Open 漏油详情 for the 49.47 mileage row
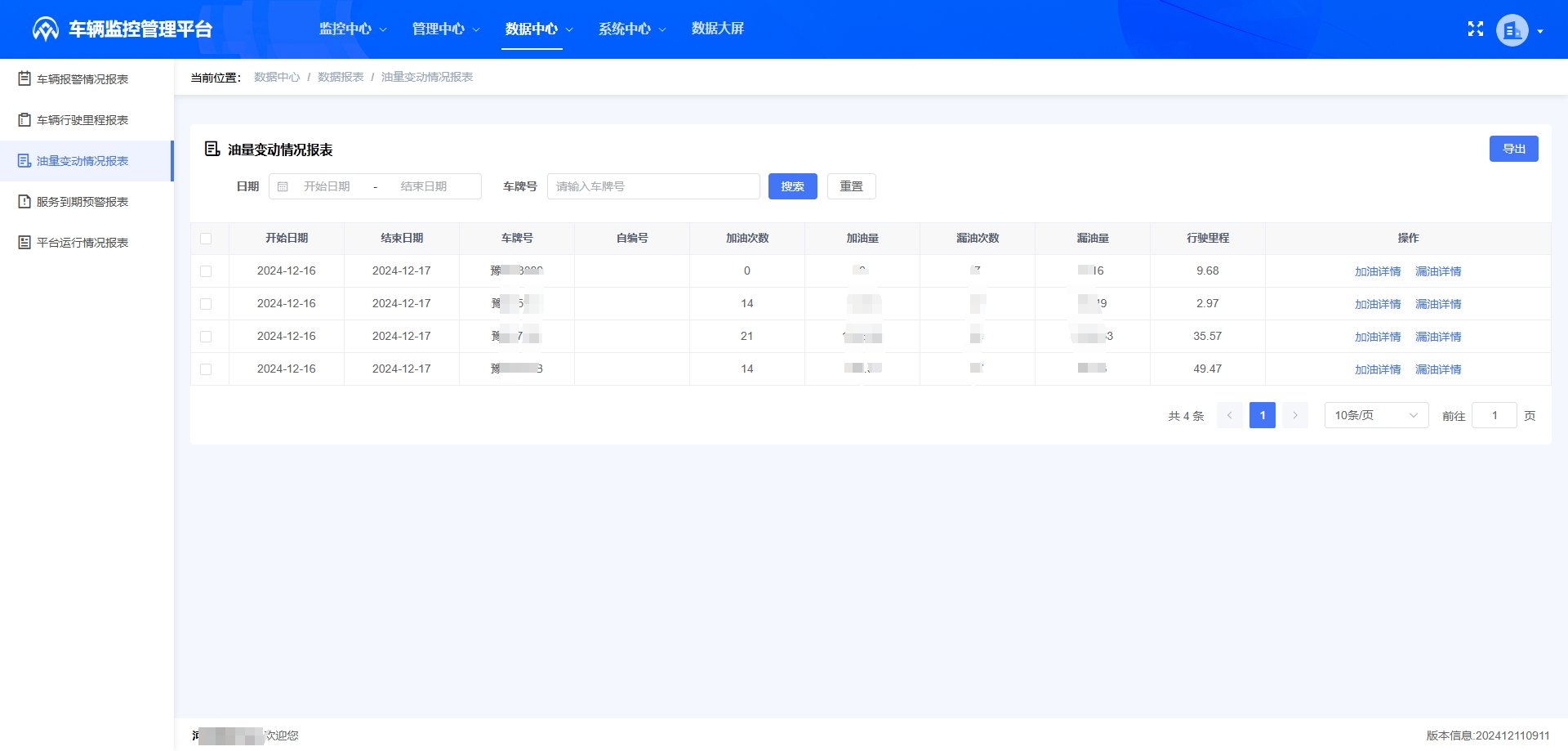 click(1437, 369)
